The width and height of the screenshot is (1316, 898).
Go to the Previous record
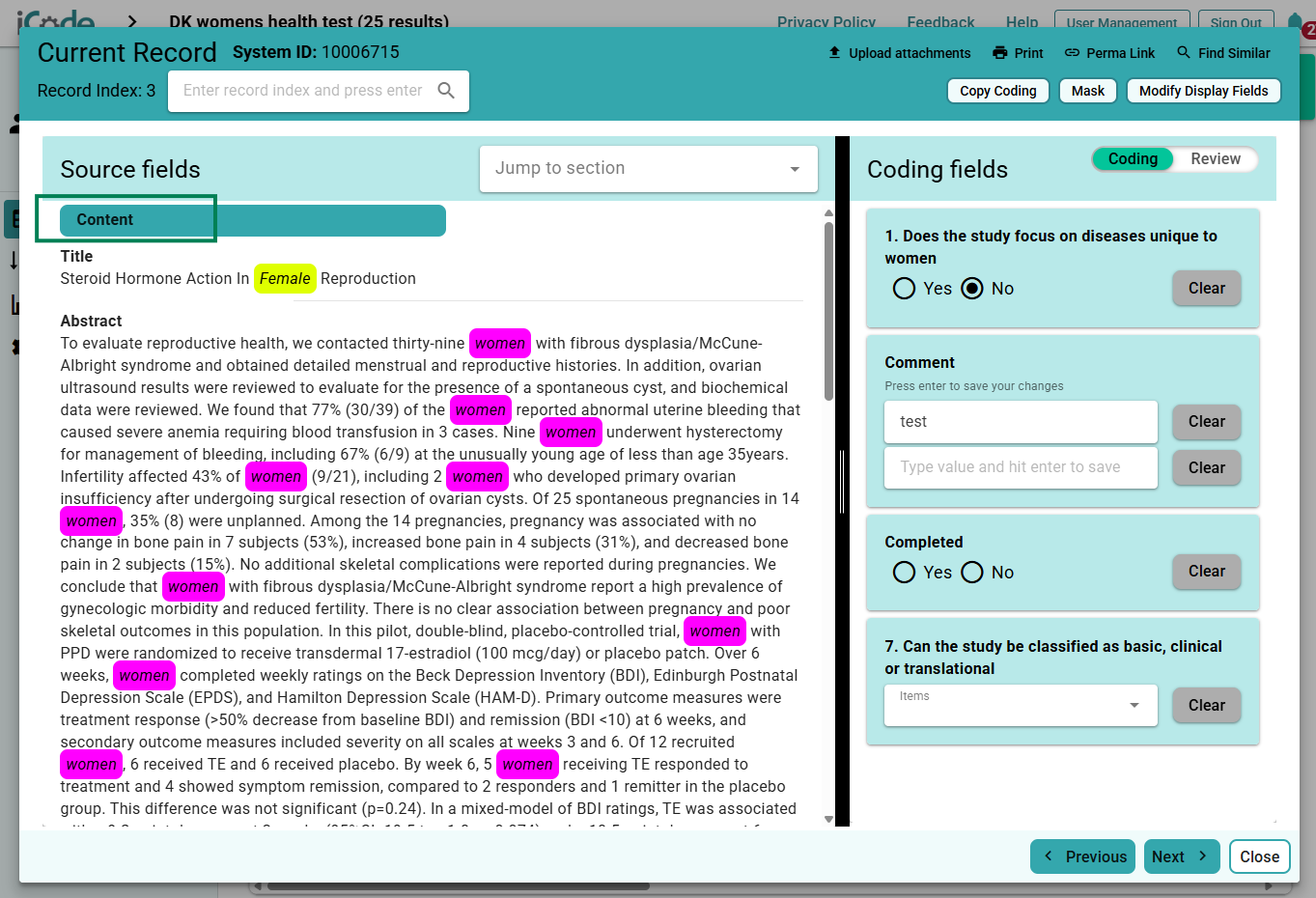[x=1082, y=856]
